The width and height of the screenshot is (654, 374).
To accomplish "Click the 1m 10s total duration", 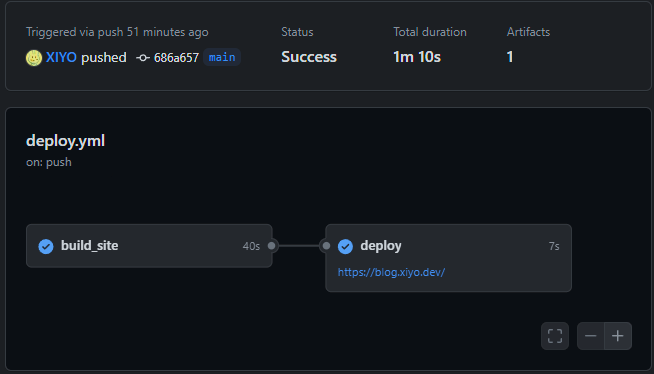I will point(417,57).
